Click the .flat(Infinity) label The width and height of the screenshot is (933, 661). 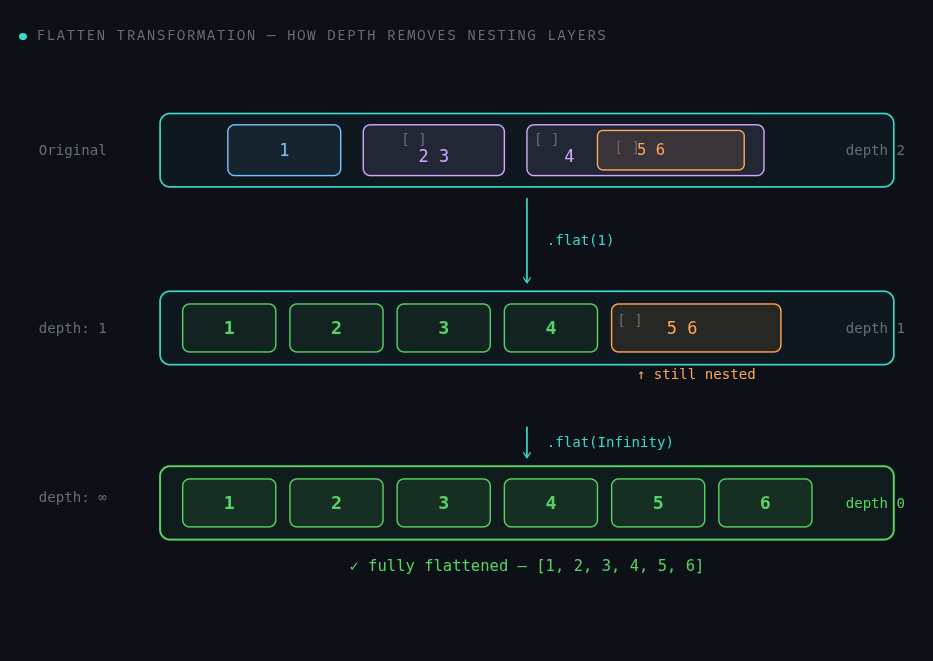(610, 442)
